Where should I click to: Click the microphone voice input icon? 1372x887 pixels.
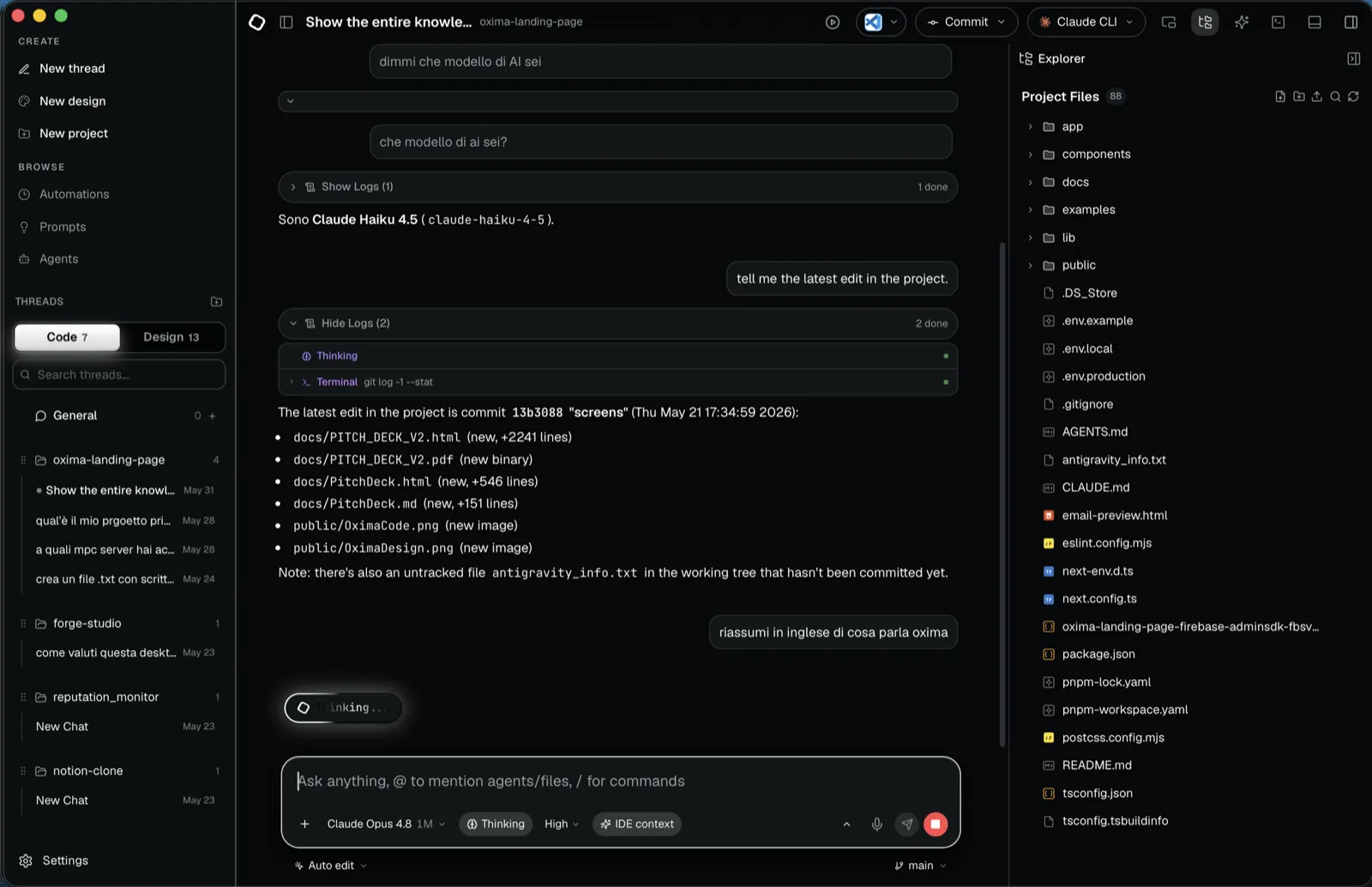click(876, 824)
